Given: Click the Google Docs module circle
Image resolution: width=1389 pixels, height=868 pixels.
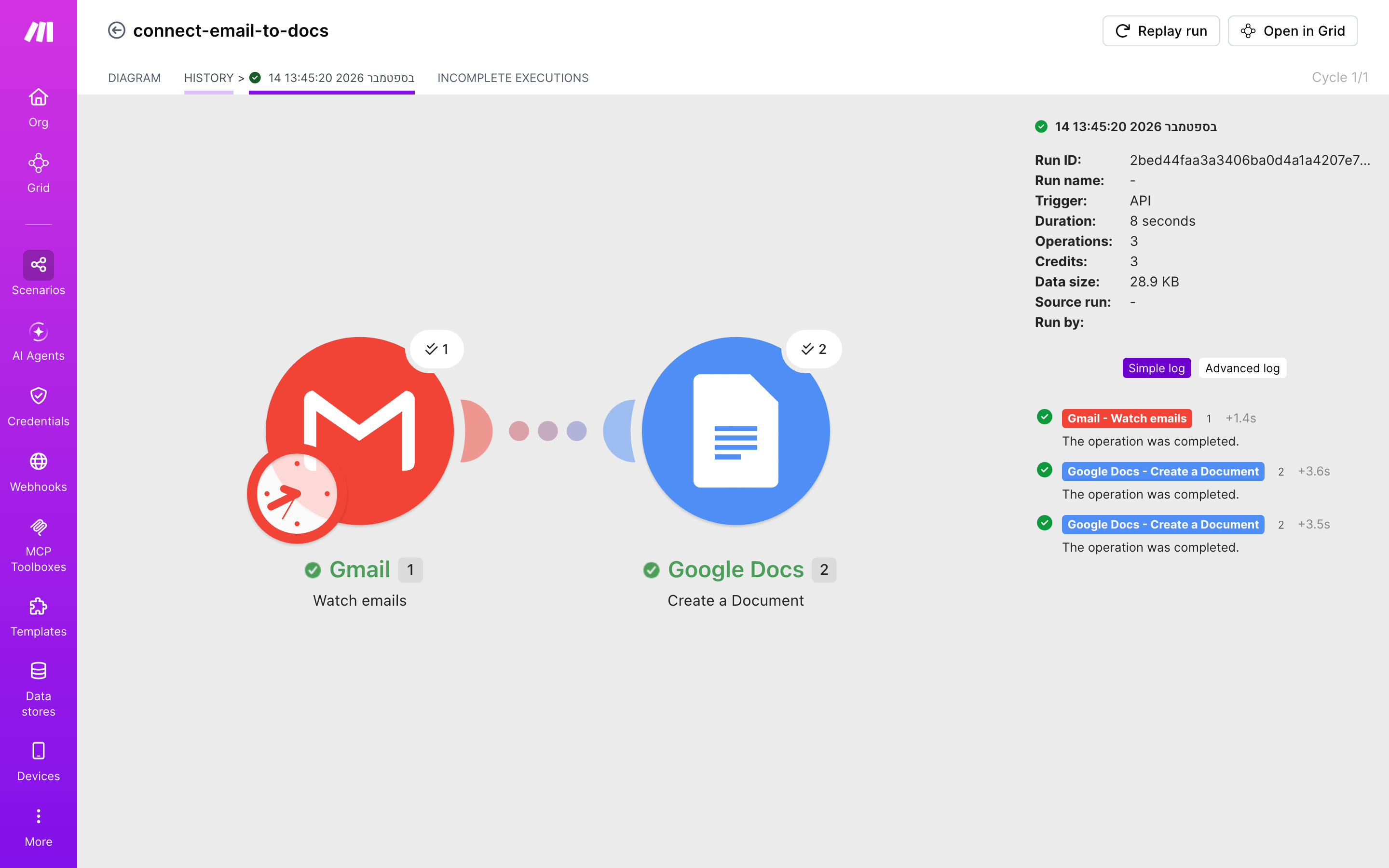Looking at the screenshot, I should click(x=736, y=431).
